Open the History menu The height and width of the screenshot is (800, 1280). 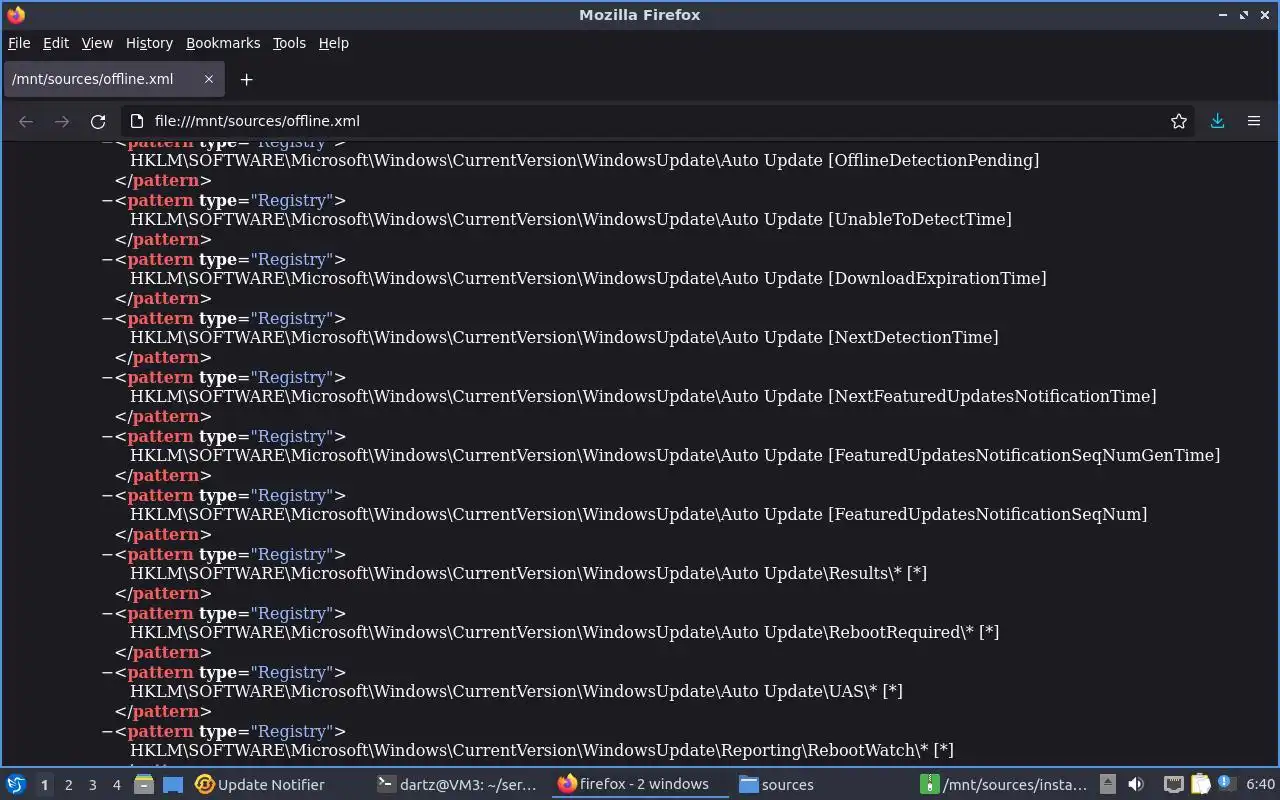149,43
